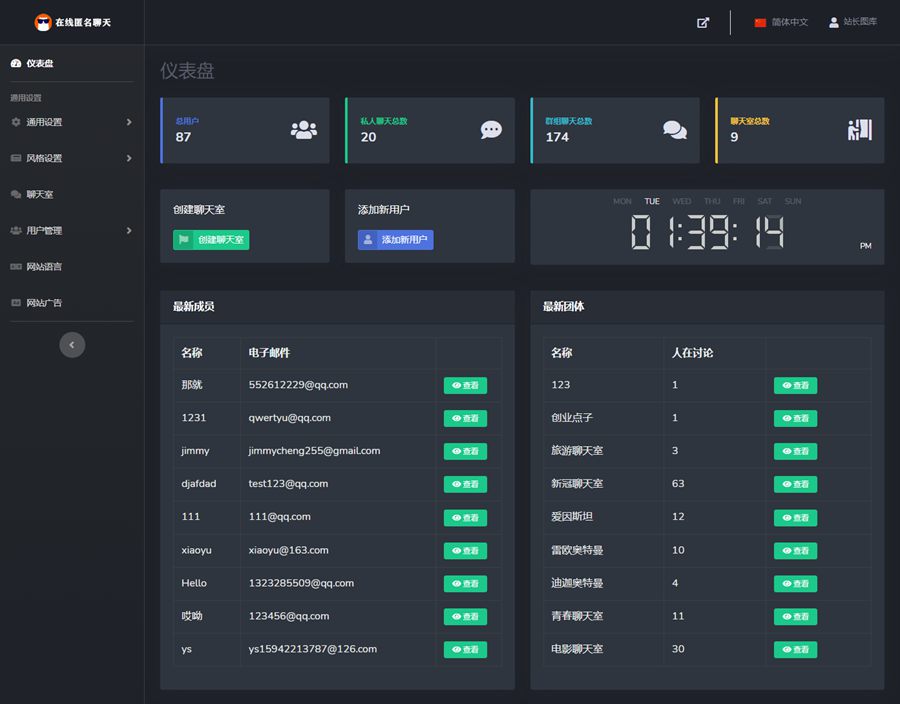Viewport: 900px width, 704px height.
Task: Click the group chats double bubble icon
Action: (675, 130)
